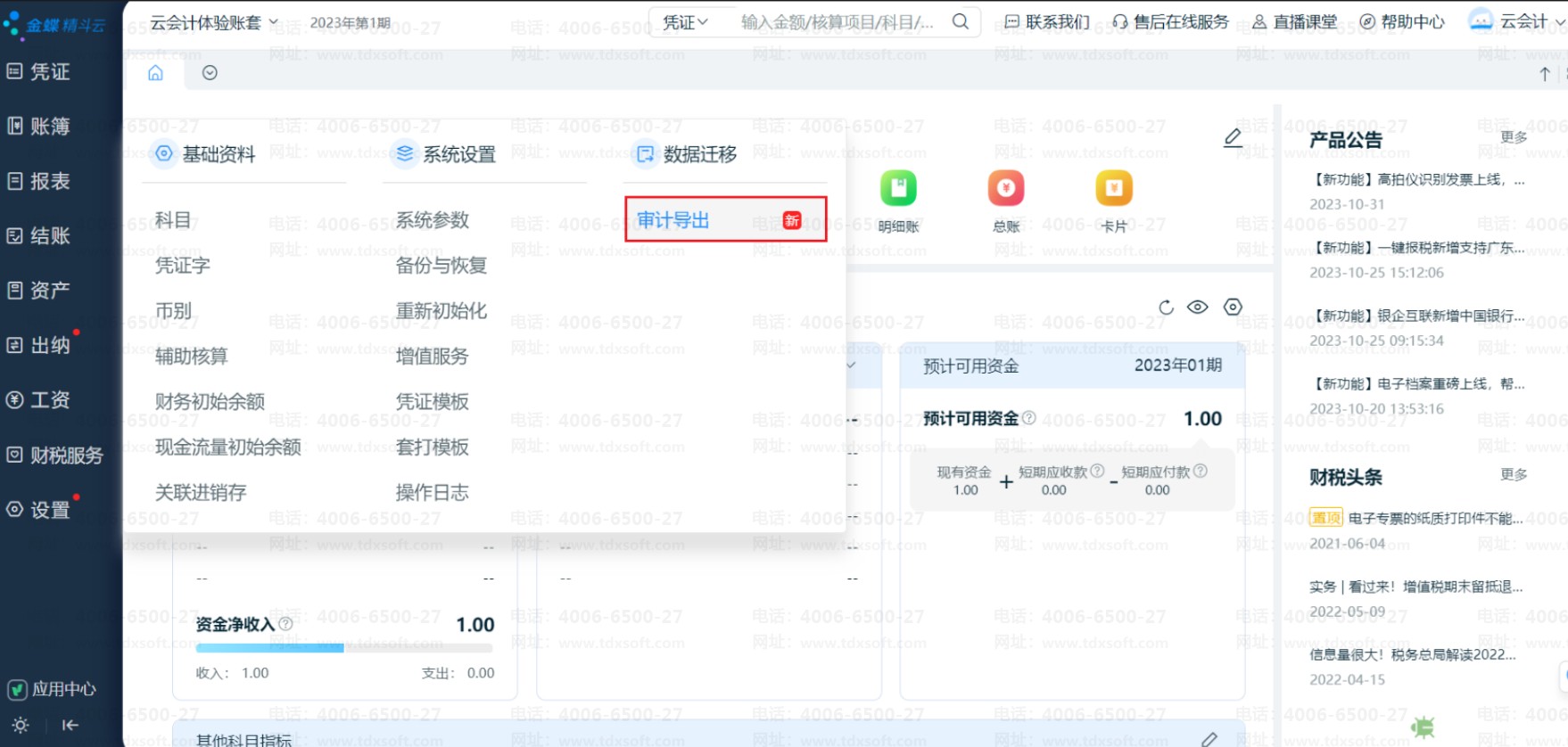Click the refresh icon above 预计可用资金 card
Viewport: 1568px width, 747px height.
pos(1166,308)
